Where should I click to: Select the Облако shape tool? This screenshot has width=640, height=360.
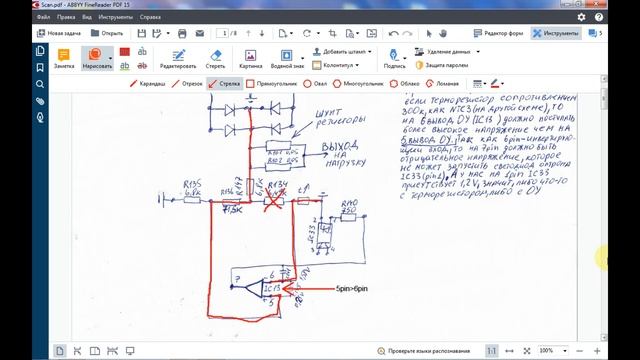coord(404,84)
